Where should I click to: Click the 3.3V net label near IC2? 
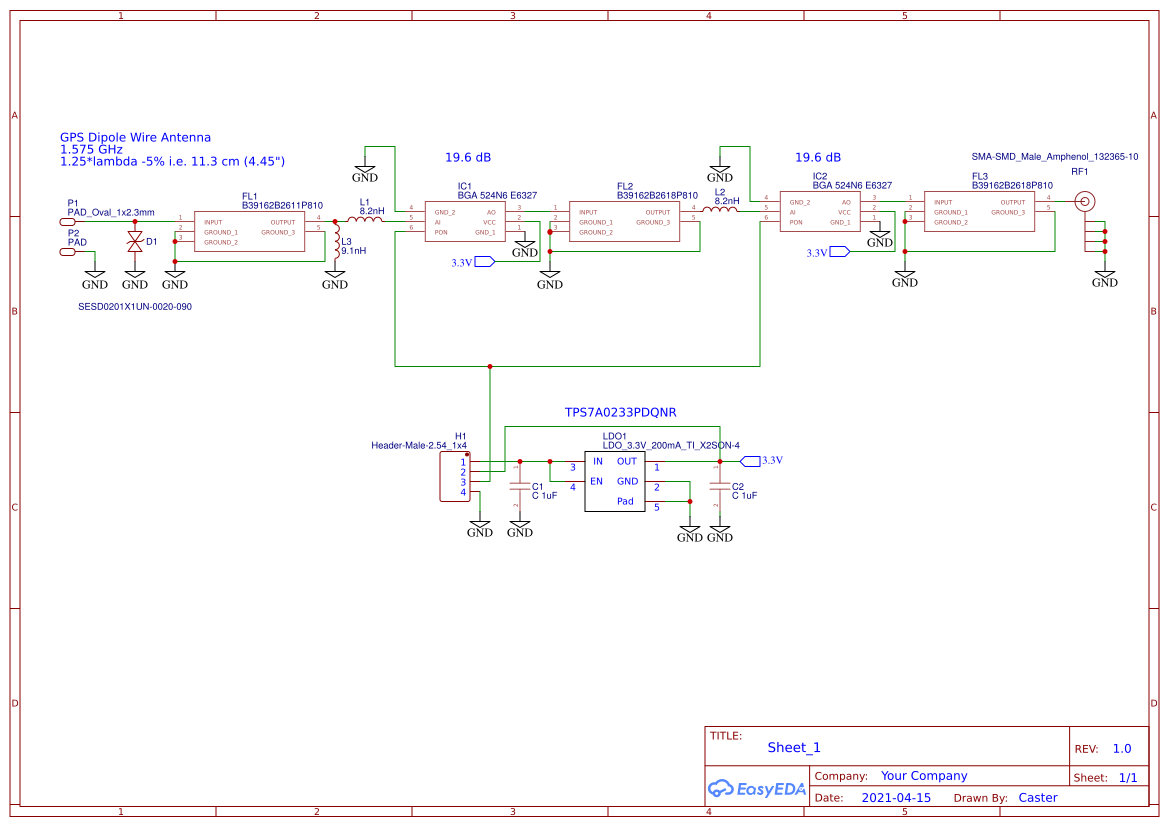click(838, 252)
